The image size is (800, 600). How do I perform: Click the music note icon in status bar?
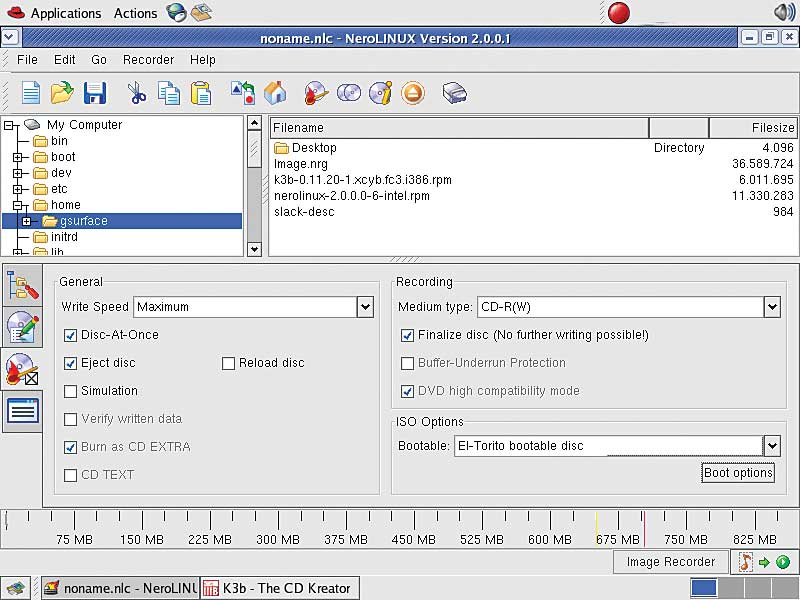pos(745,562)
